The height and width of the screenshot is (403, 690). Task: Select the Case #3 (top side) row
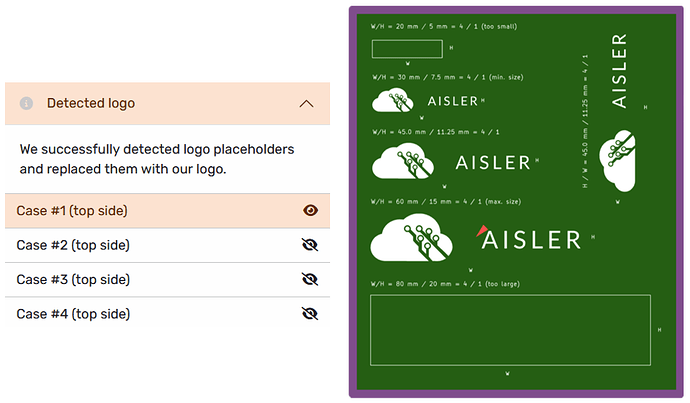pyautogui.click(x=167, y=279)
